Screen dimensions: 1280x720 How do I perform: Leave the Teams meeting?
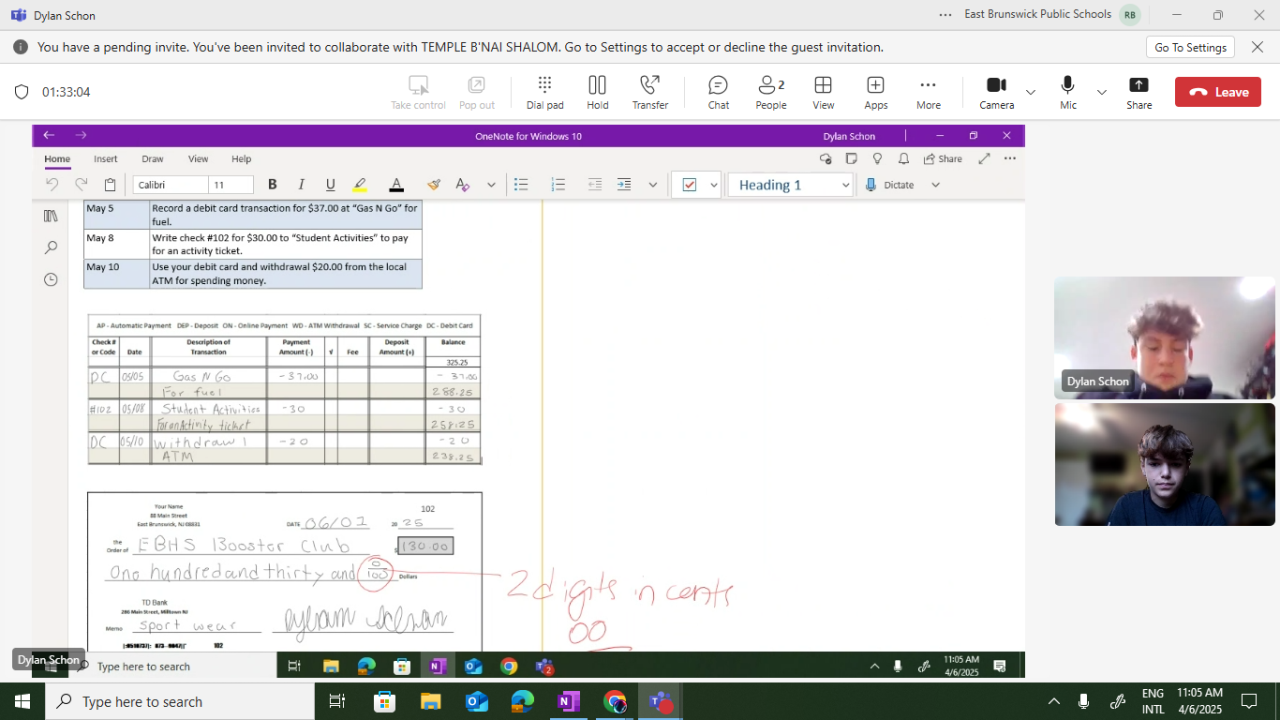point(1218,92)
